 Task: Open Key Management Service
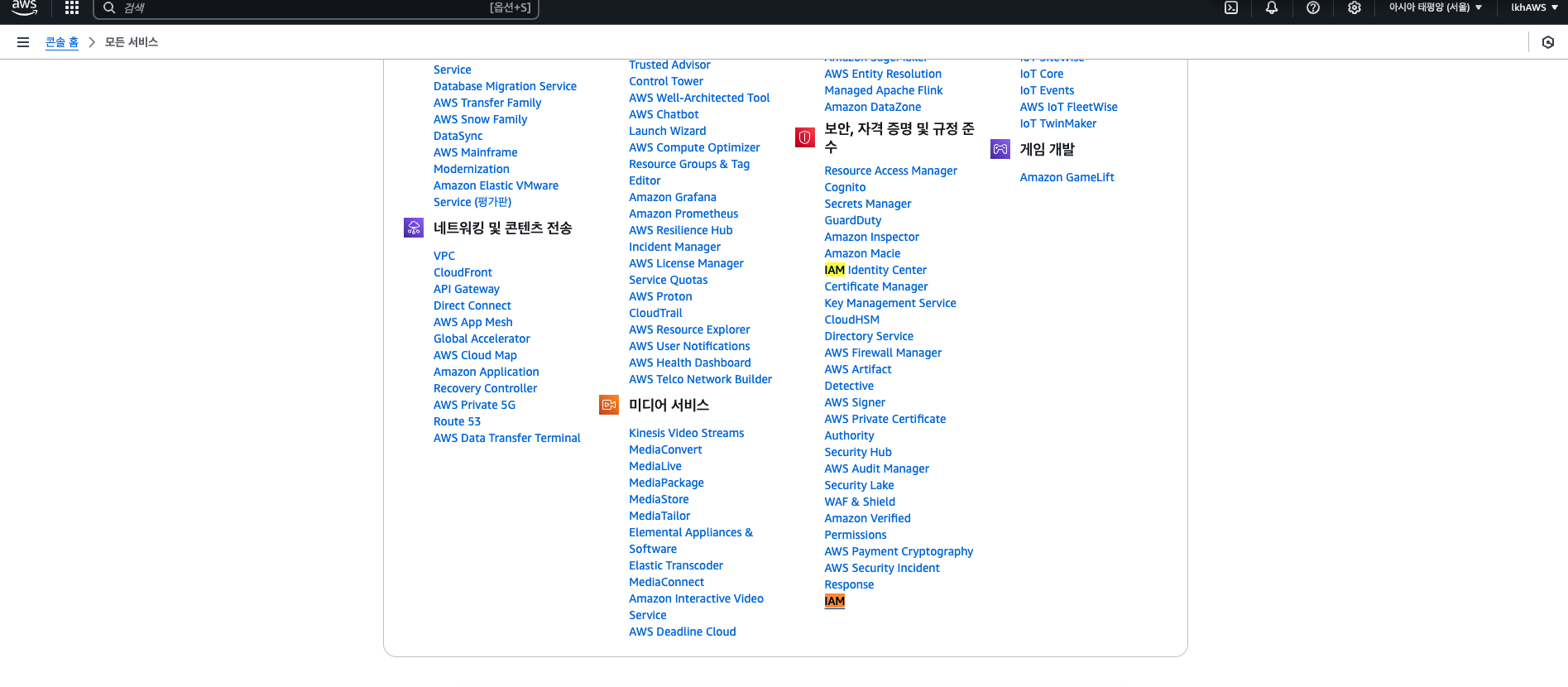(890, 303)
